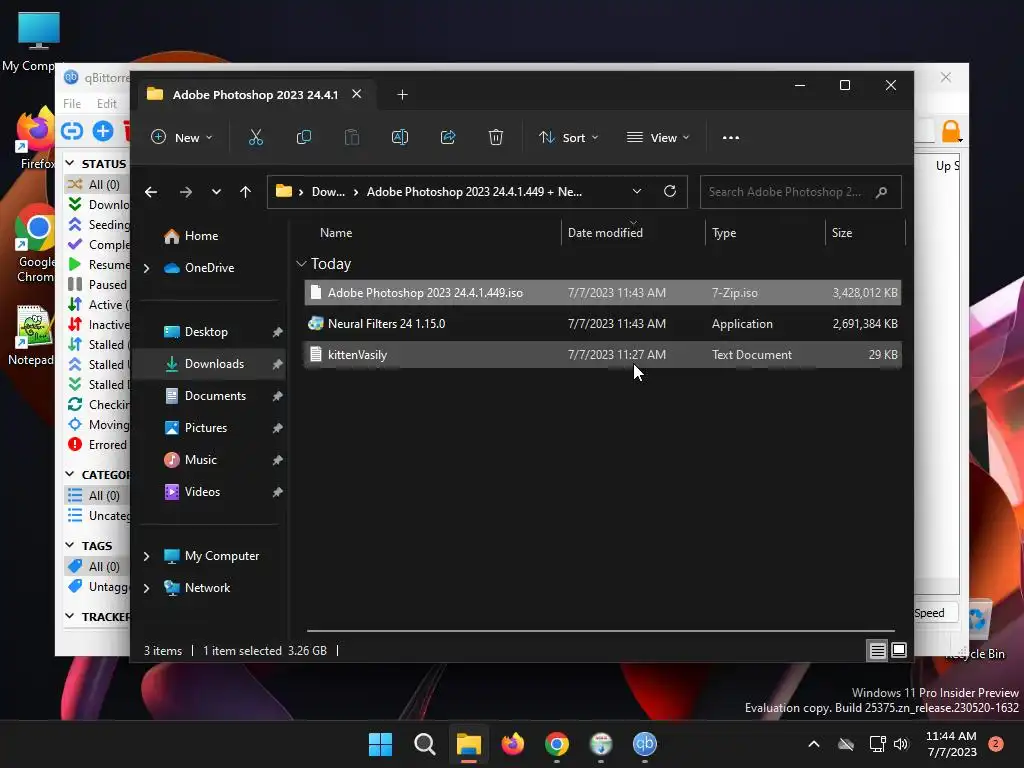Expand My Computer in navigation pane
The width and height of the screenshot is (1024, 768).
click(146, 556)
